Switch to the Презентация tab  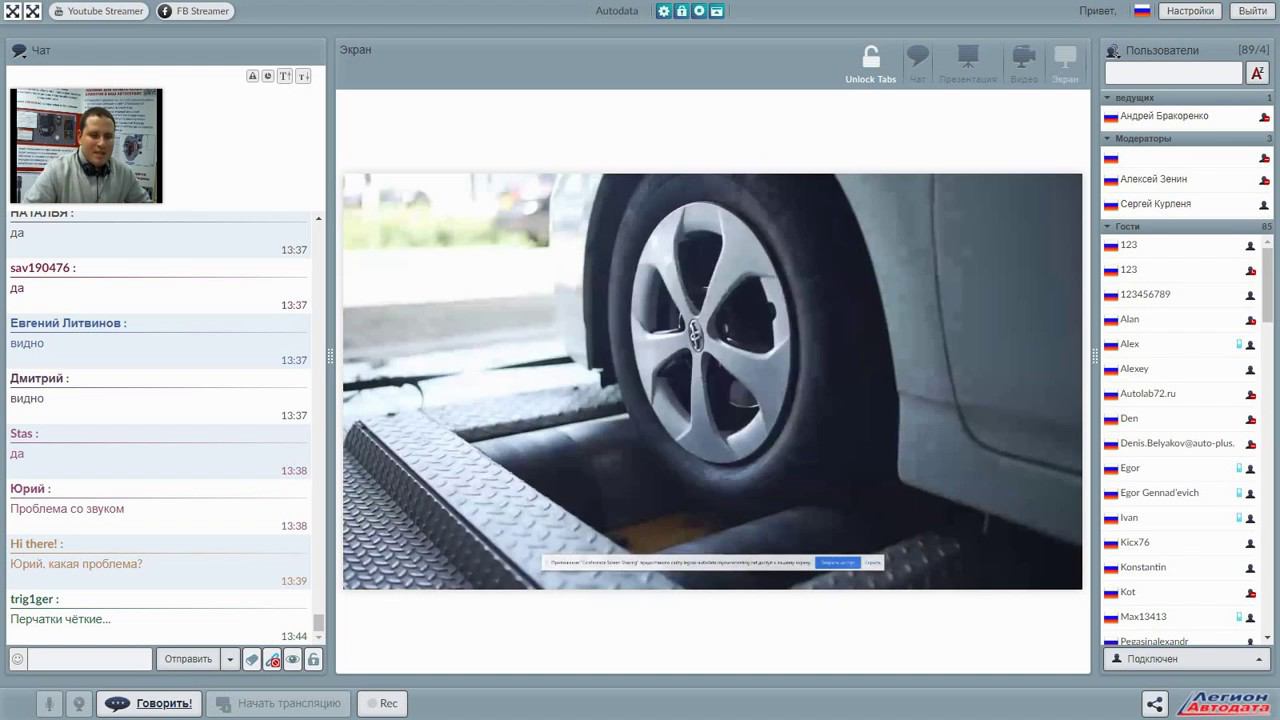tap(968, 64)
